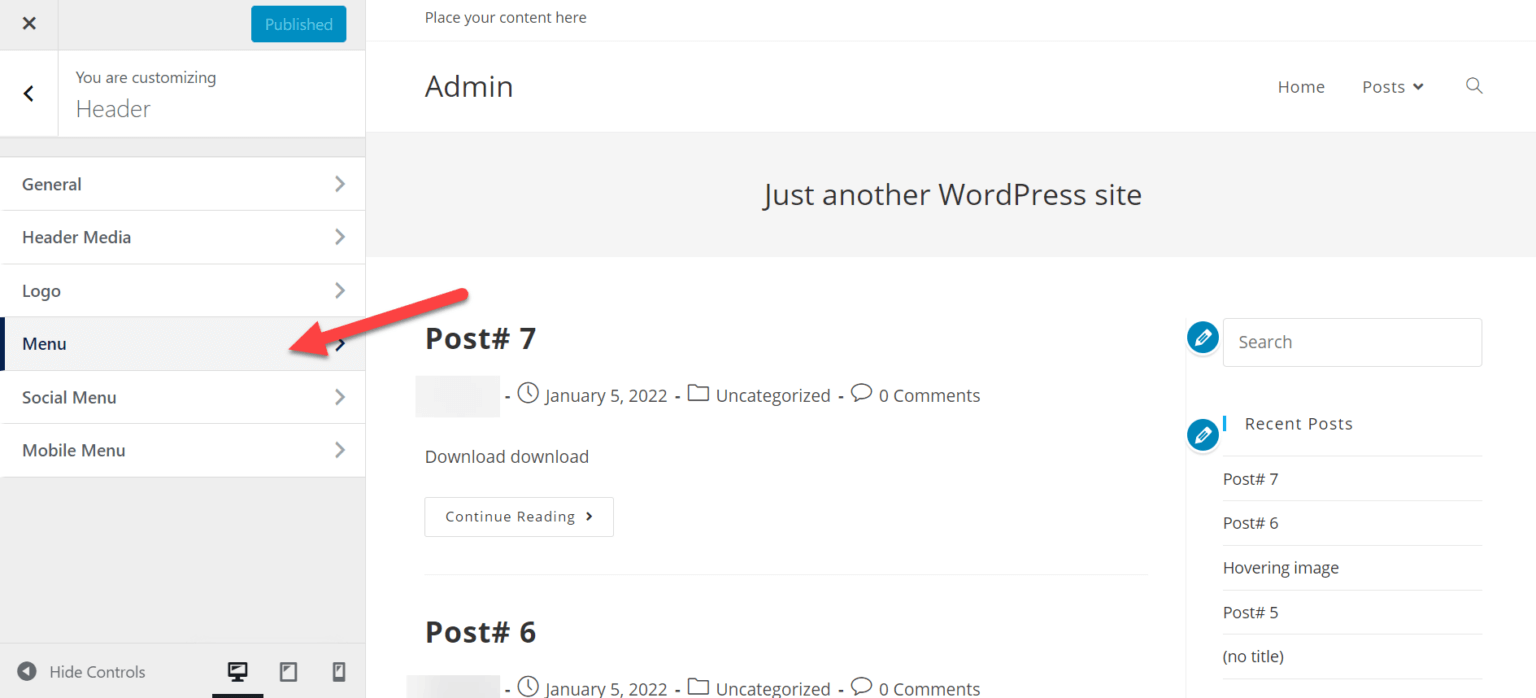
Task: Click the clock icon next to January 5 date
Action: point(528,393)
